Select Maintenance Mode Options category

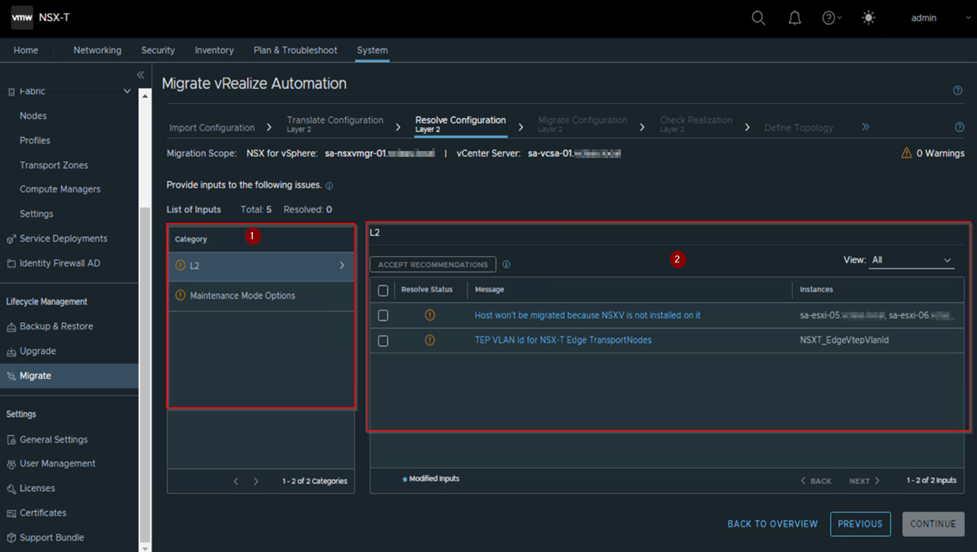point(242,296)
